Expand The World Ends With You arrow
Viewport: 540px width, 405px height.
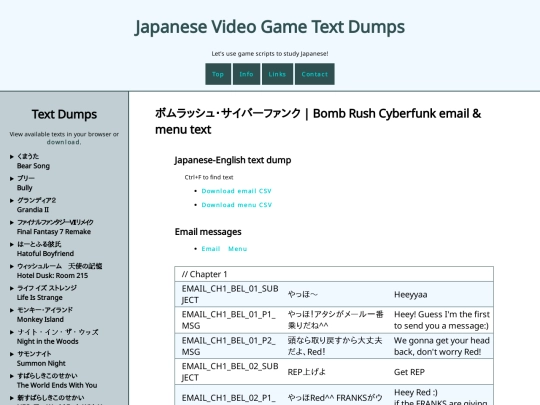(x=12, y=376)
